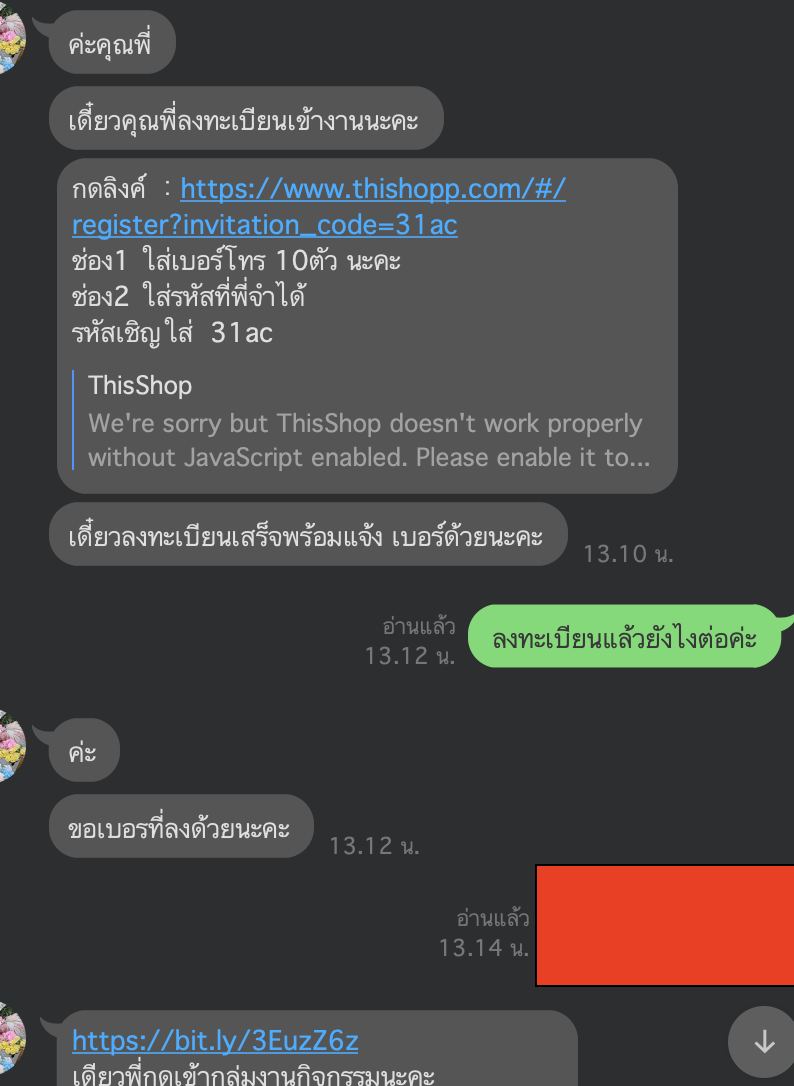The width and height of the screenshot is (794, 1086).
Task: Tap the red redacted message block
Action: [665, 925]
